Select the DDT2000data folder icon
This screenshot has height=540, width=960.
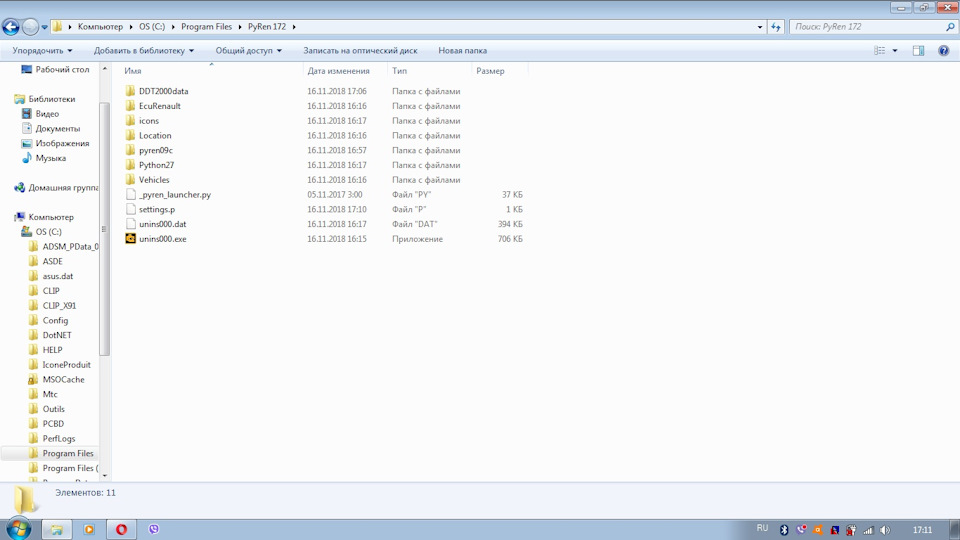point(130,91)
